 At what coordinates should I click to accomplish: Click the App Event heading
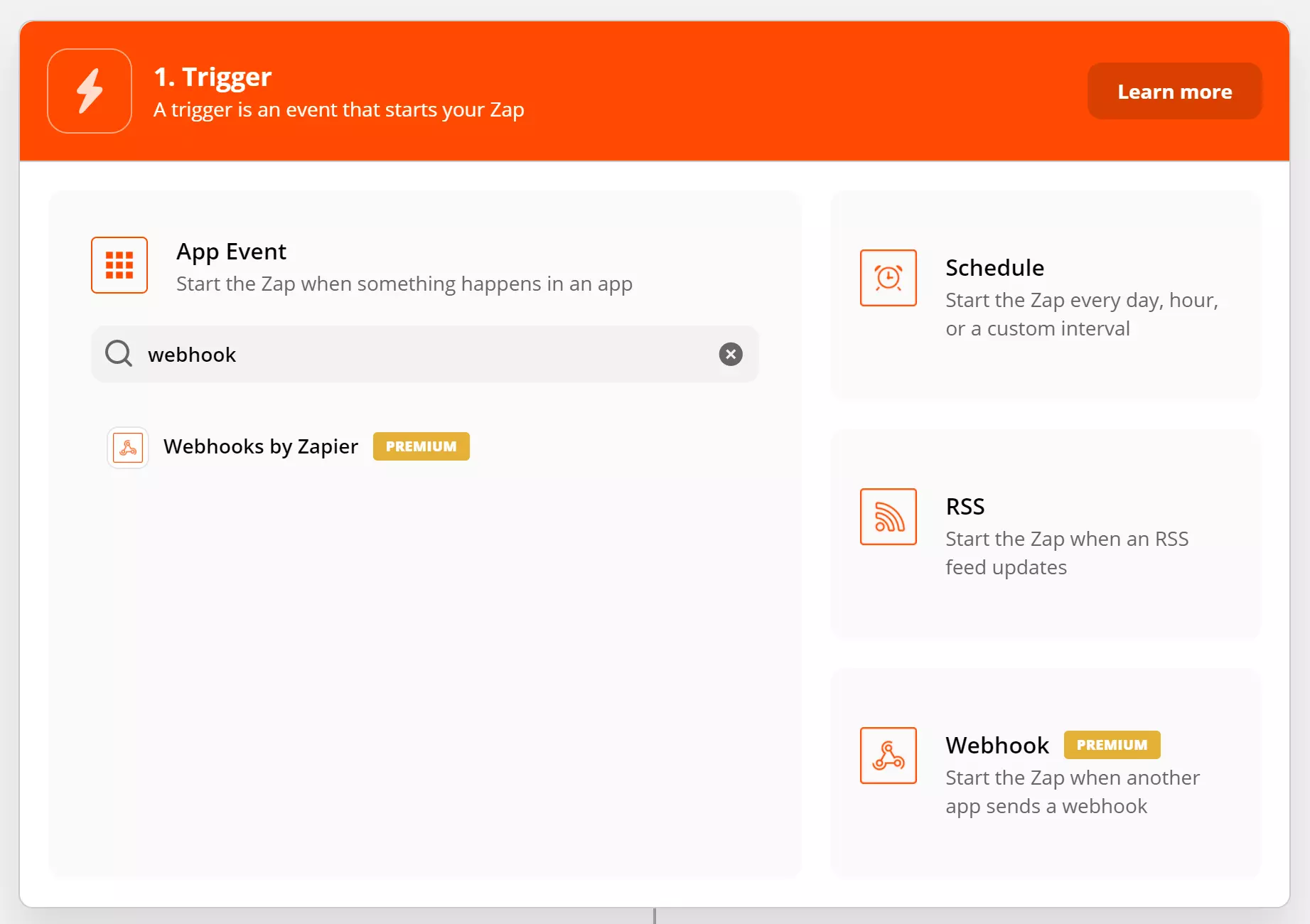click(232, 252)
